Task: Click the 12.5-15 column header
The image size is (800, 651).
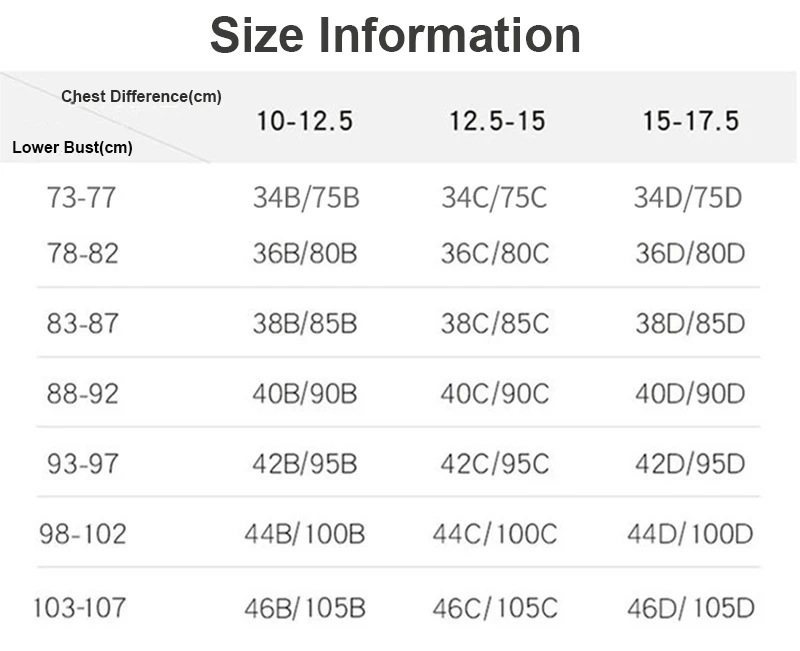Action: (497, 121)
